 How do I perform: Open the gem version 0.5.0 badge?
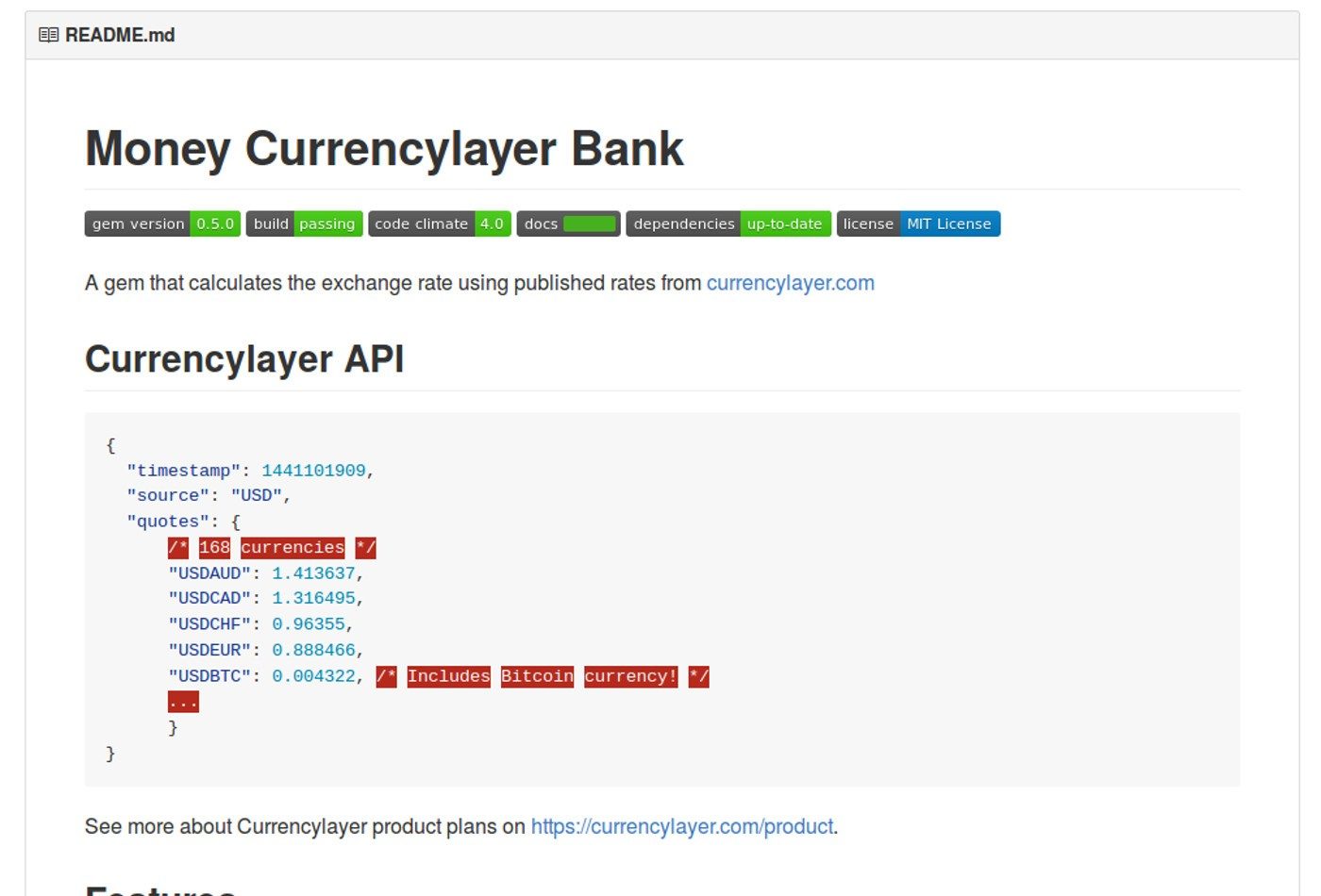point(162,224)
